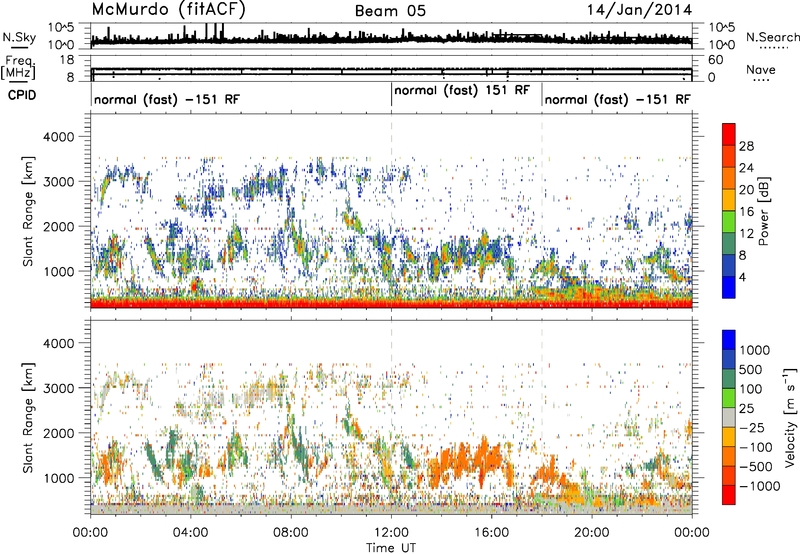Click the '10^5' left tick of noise panel
Viewport: 800px width, 554px height.
click(x=61, y=27)
